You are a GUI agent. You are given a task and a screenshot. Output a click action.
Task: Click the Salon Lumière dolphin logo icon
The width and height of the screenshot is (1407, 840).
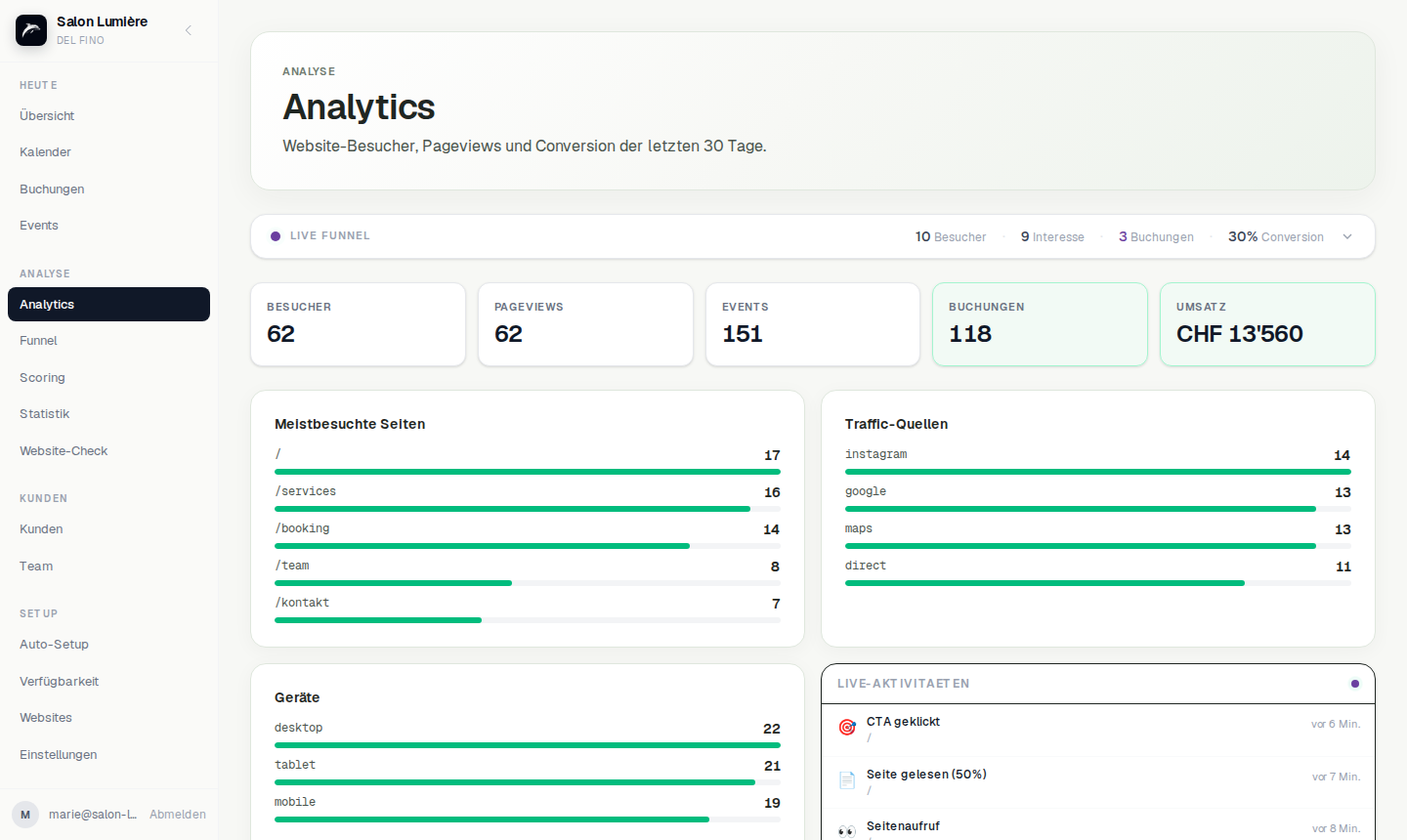[31, 30]
